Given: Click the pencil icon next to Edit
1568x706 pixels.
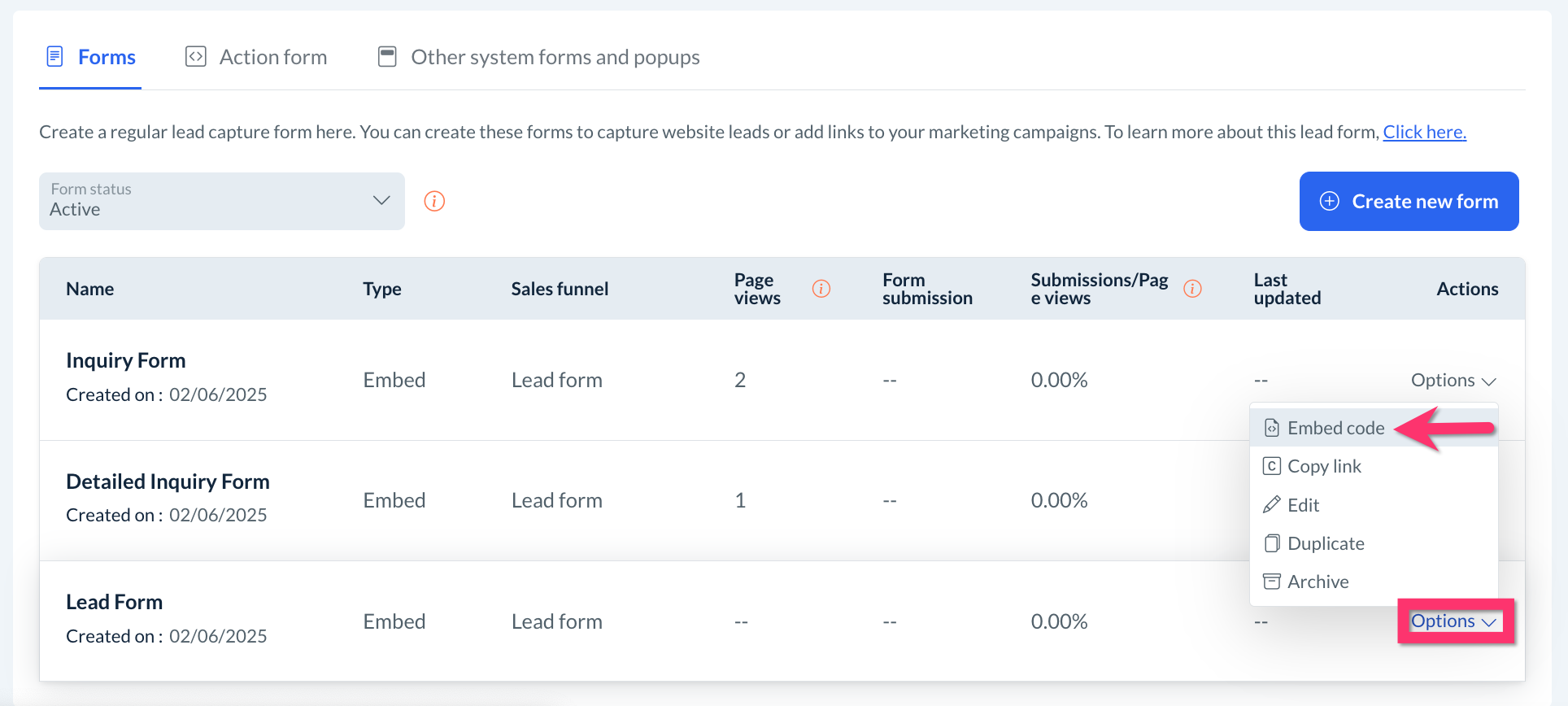Looking at the screenshot, I should point(1271,505).
